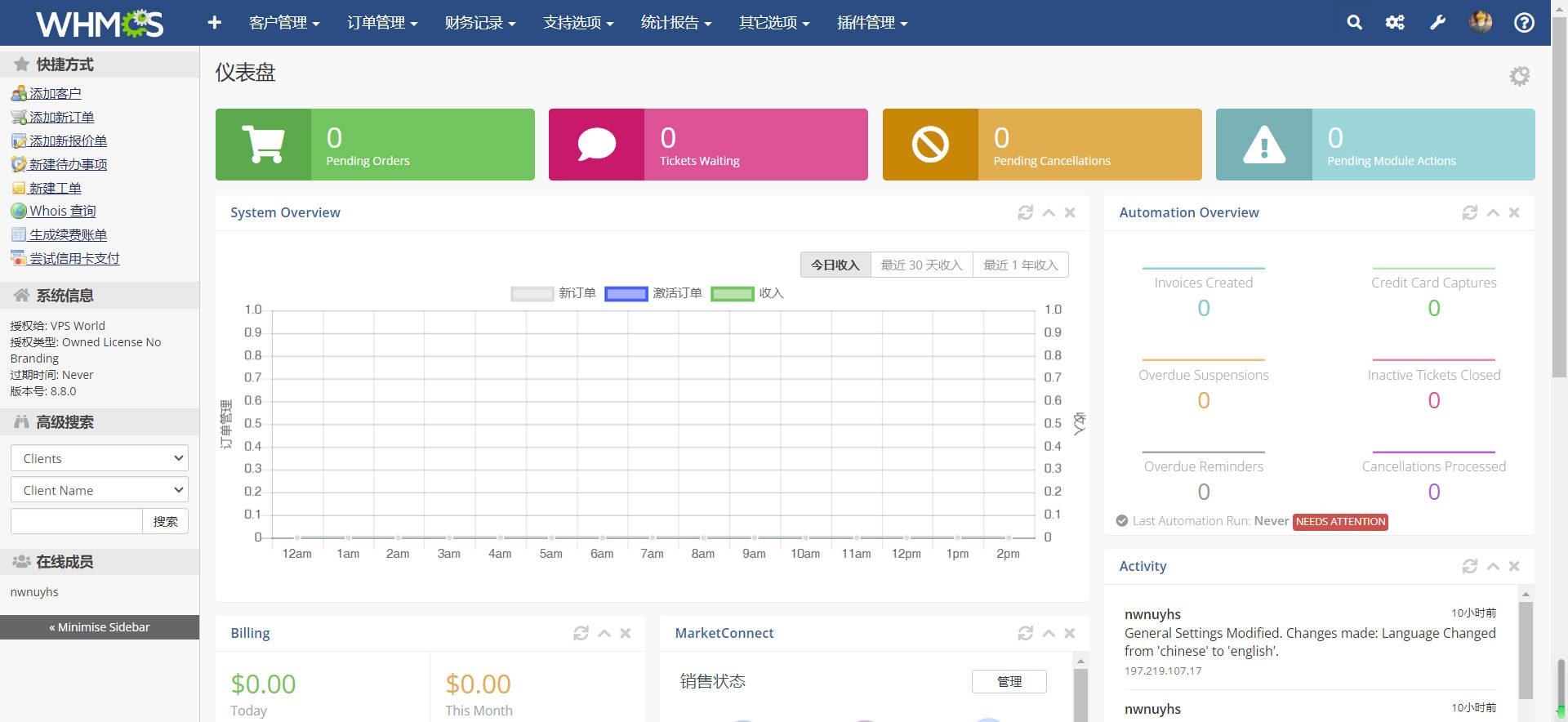
Task: Open the 其它选项 menu
Action: click(x=774, y=23)
